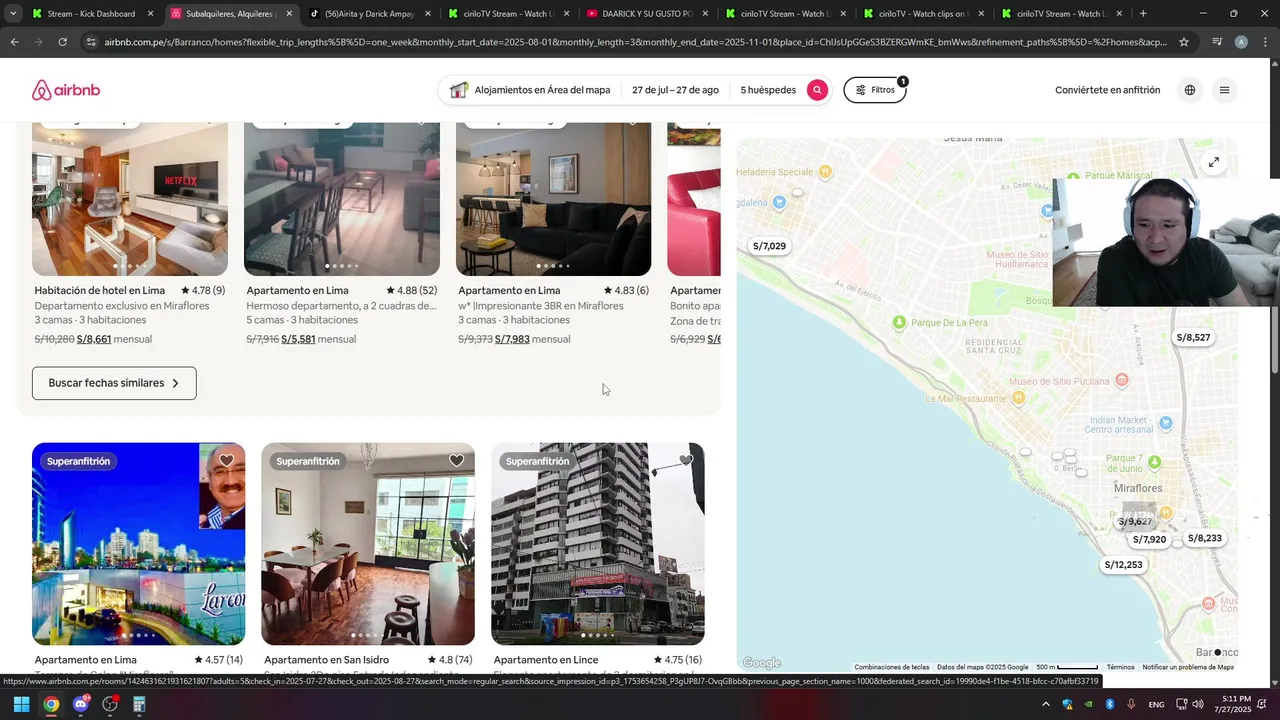Switch to ciriloTV - Watch clips tab

click(x=923, y=14)
